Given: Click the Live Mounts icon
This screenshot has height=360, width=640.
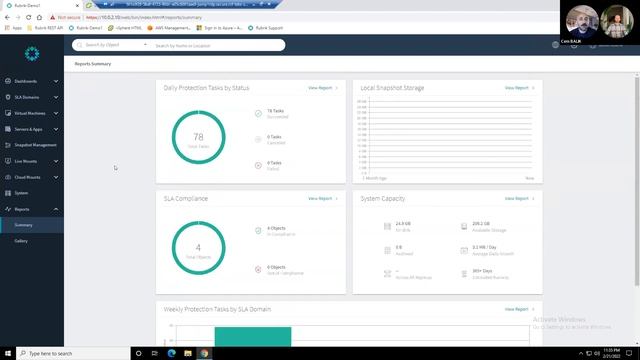Looking at the screenshot, I should tap(8, 161).
